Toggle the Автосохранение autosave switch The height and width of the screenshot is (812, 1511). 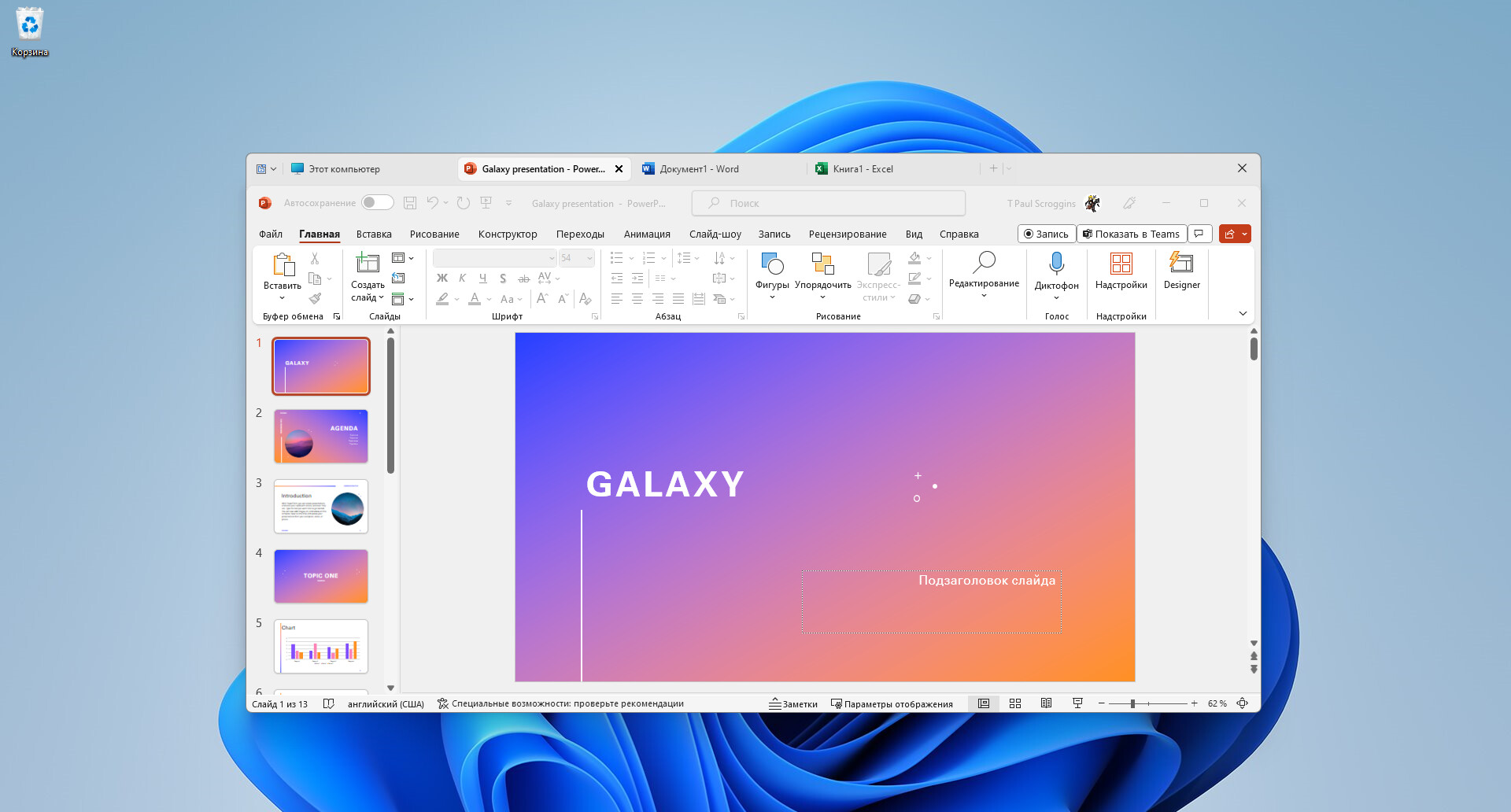378,203
